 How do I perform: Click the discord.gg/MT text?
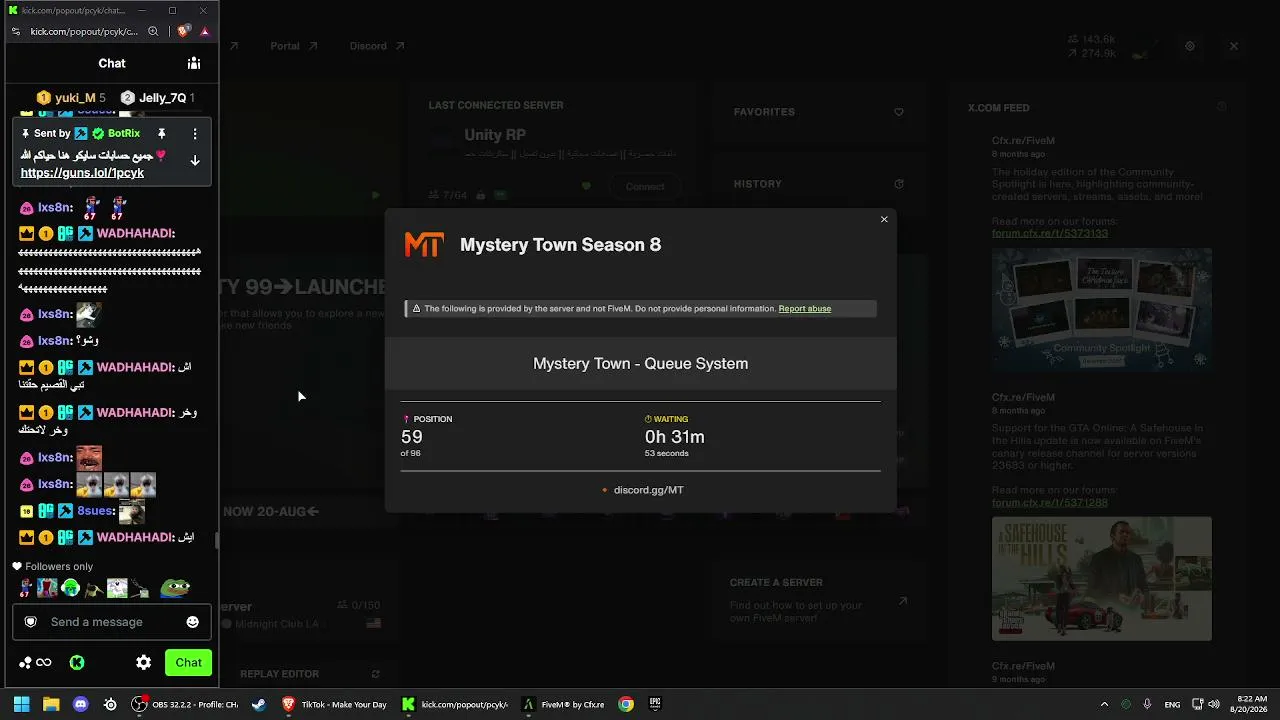click(648, 490)
